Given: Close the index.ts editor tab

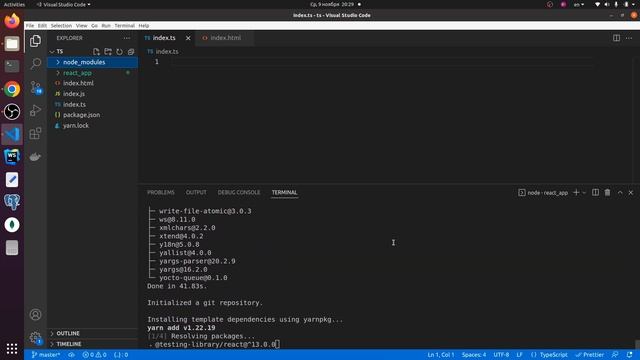Looking at the screenshot, I should click(x=188, y=38).
